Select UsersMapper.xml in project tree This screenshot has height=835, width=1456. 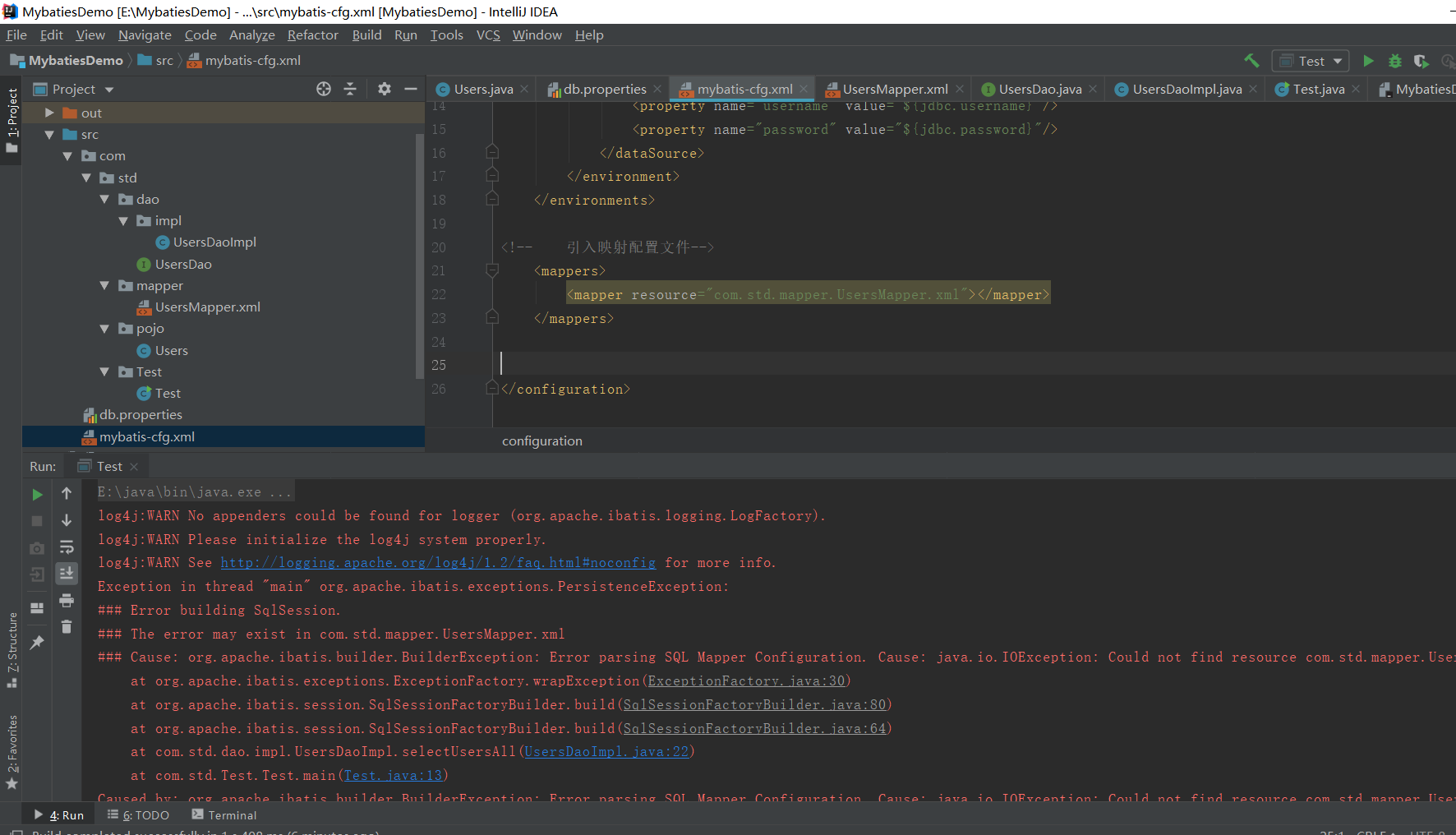pyautogui.click(x=207, y=307)
